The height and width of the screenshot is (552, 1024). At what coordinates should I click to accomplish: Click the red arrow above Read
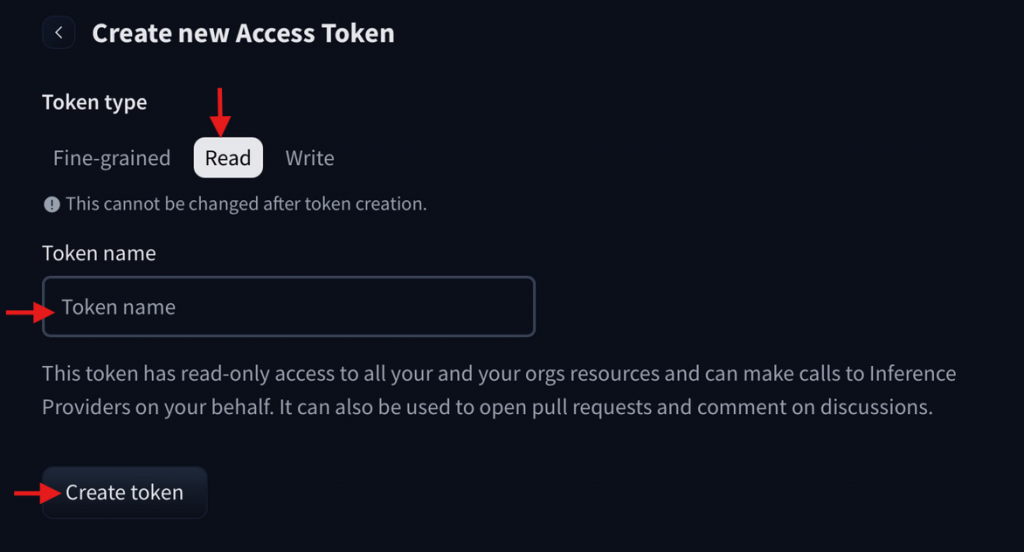(x=222, y=110)
